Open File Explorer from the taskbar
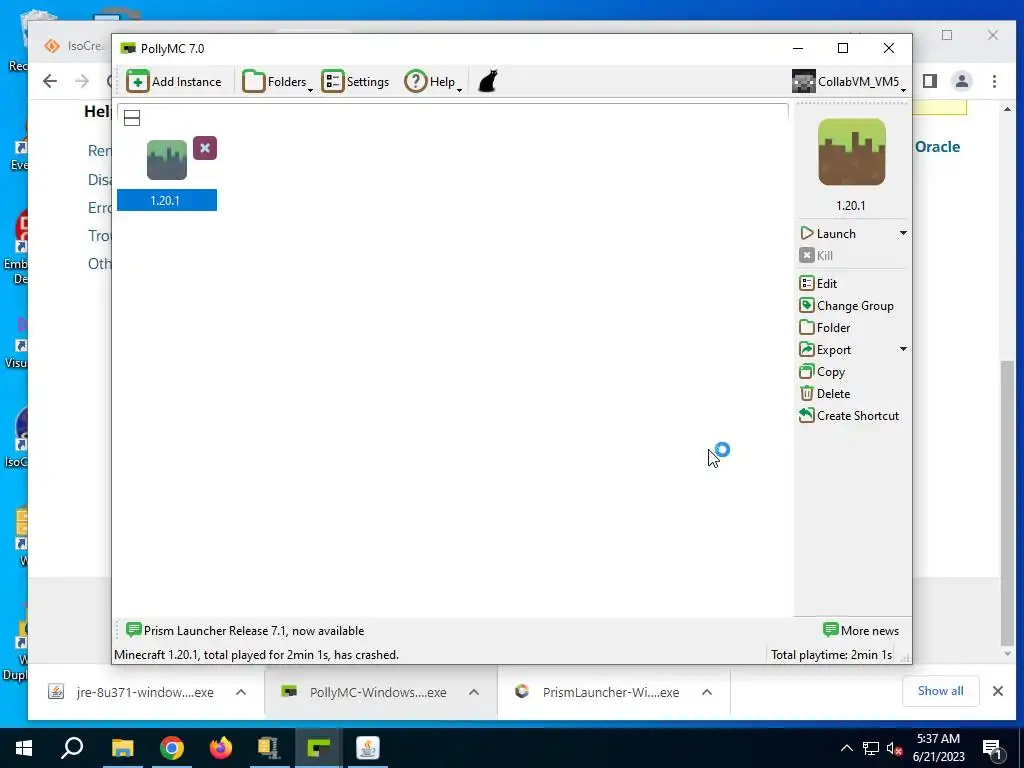 click(x=122, y=748)
